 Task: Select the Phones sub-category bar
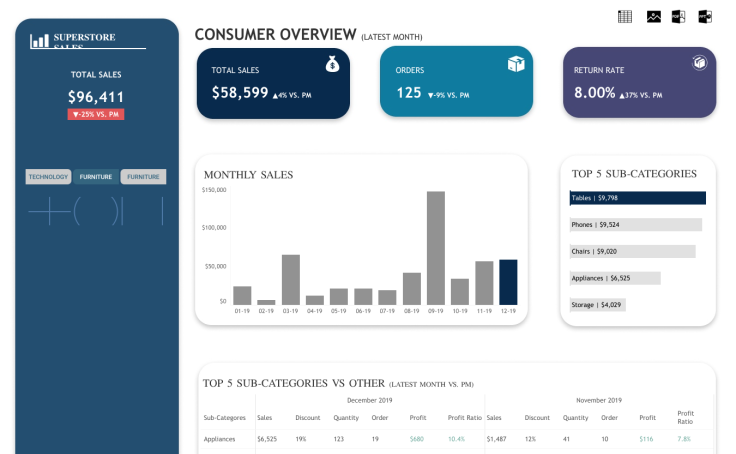[636, 224]
